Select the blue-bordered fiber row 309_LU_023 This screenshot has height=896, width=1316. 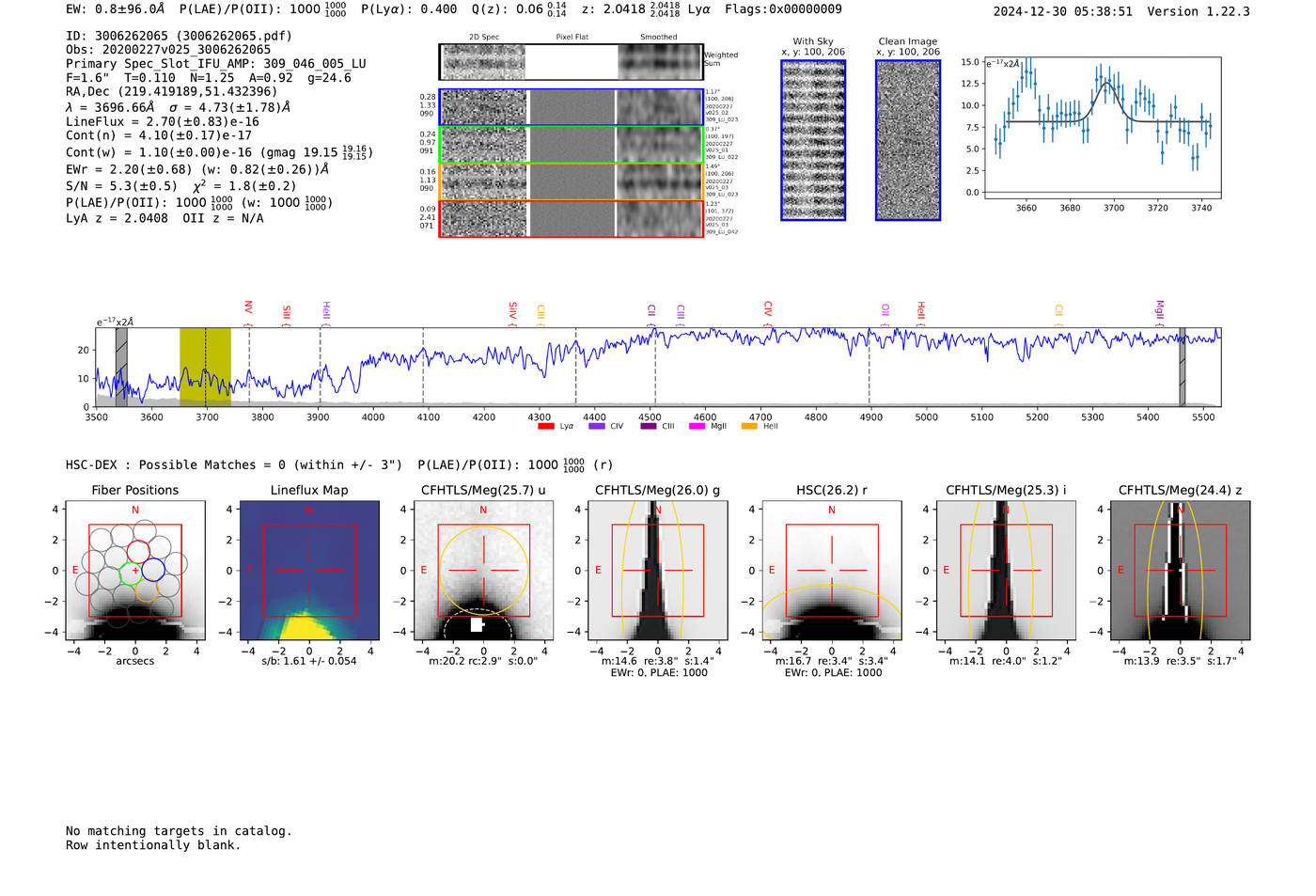pyautogui.click(x=571, y=107)
